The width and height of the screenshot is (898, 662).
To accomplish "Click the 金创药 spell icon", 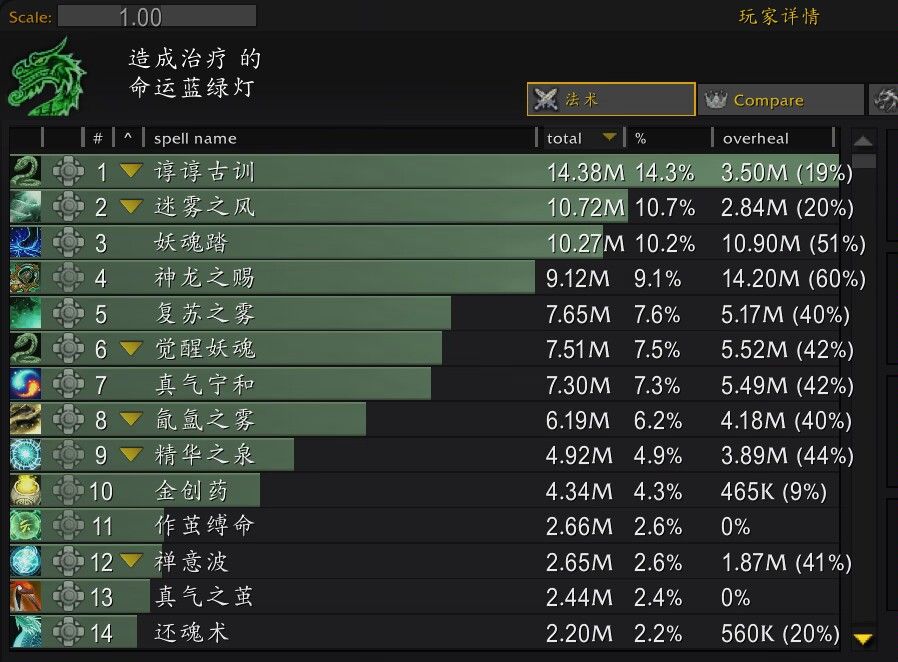I will [x=25, y=491].
